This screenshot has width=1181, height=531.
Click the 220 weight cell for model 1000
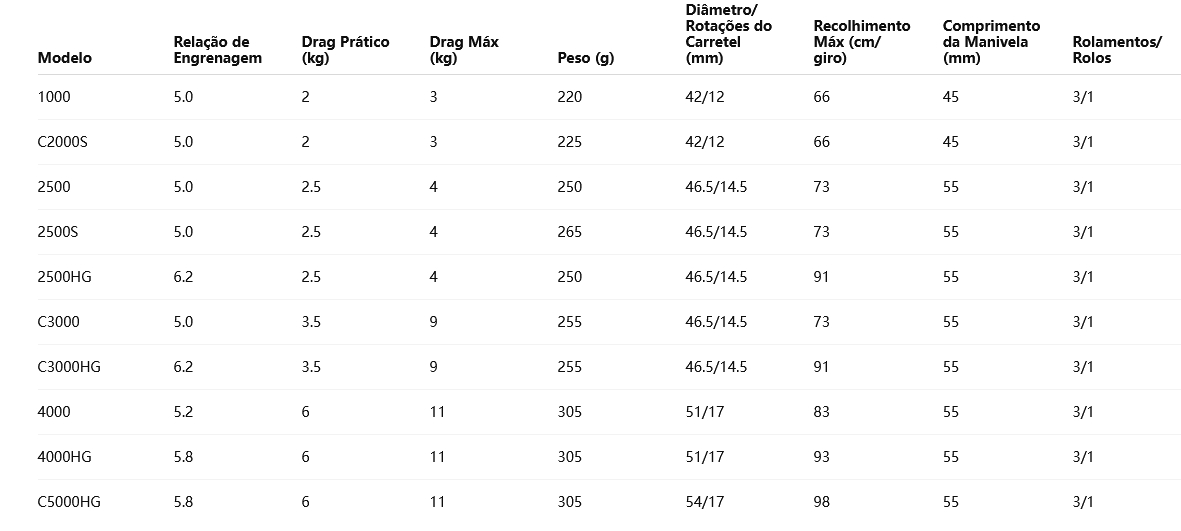[x=570, y=97]
